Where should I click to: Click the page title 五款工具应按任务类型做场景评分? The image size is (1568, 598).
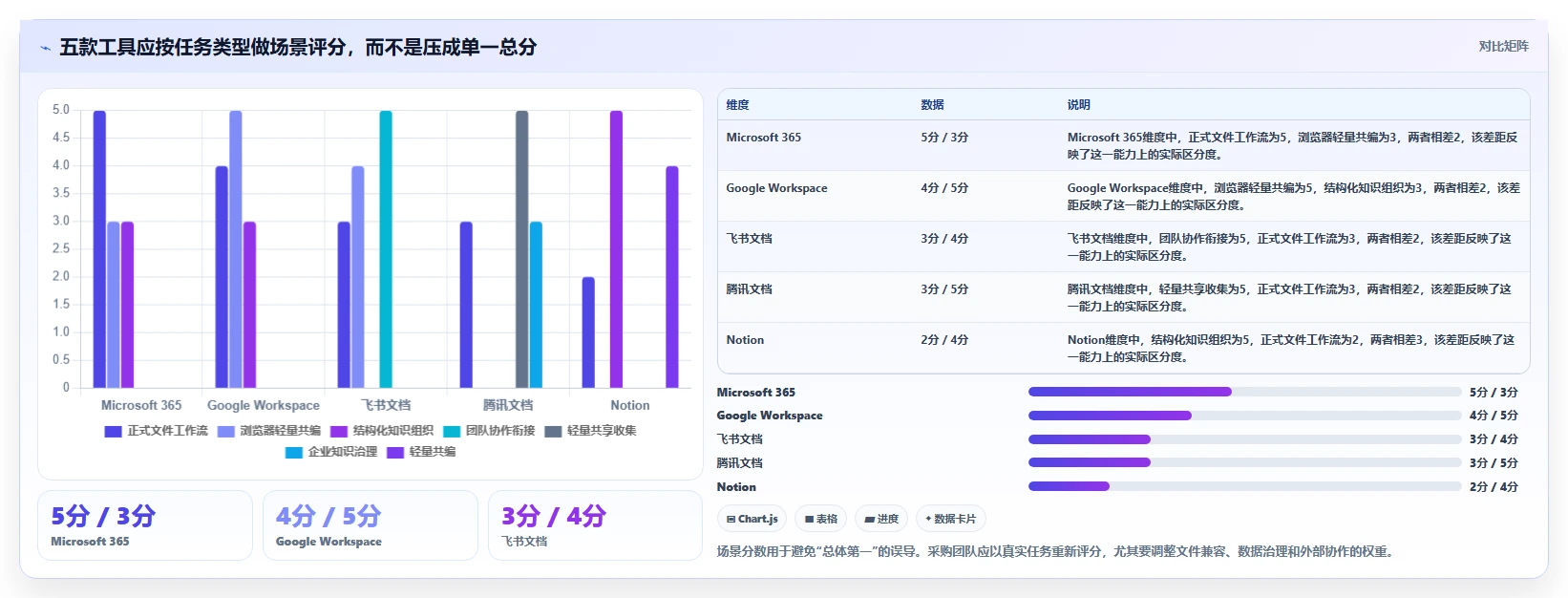[x=298, y=47]
